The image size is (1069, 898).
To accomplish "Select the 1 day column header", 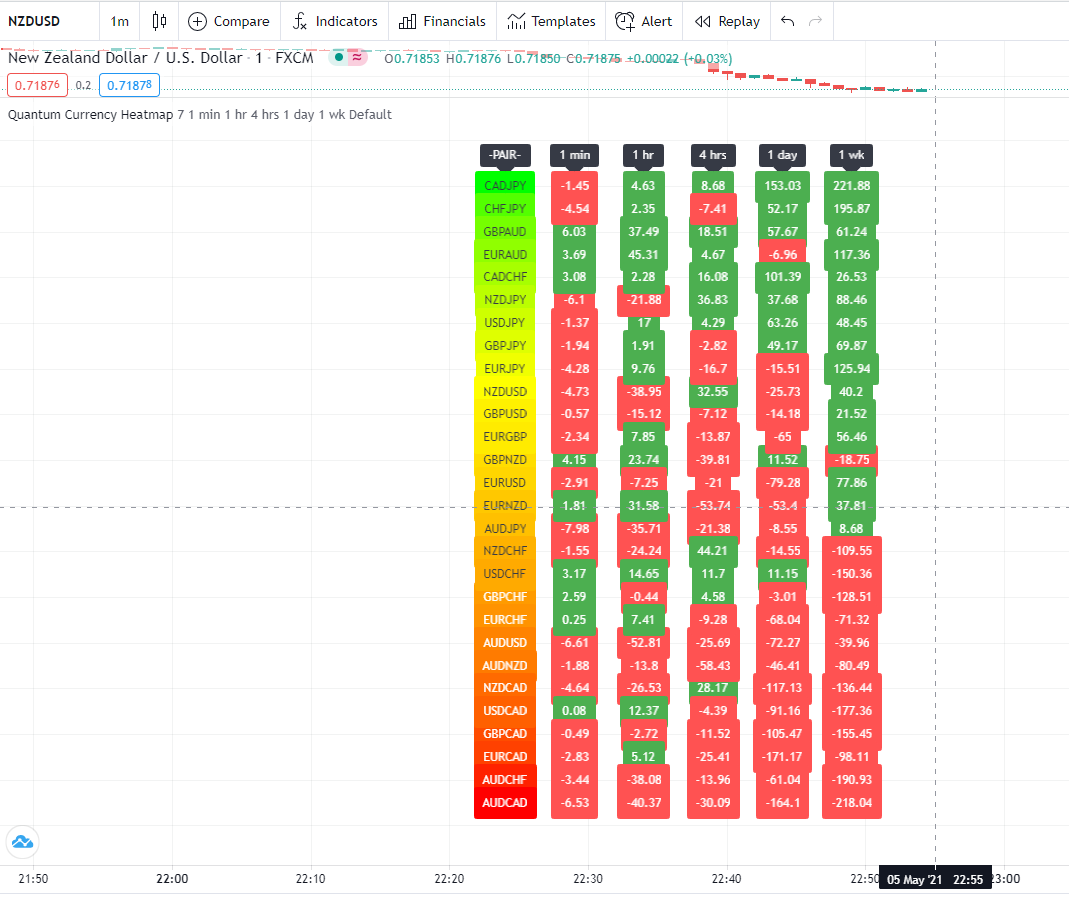I will (x=782, y=155).
